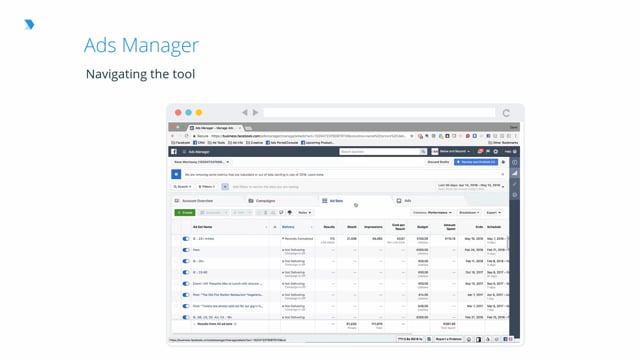This screenshot has width=640, height=360.
Task: Open the settings gear in the Facebook header
Action: (496, 151)
